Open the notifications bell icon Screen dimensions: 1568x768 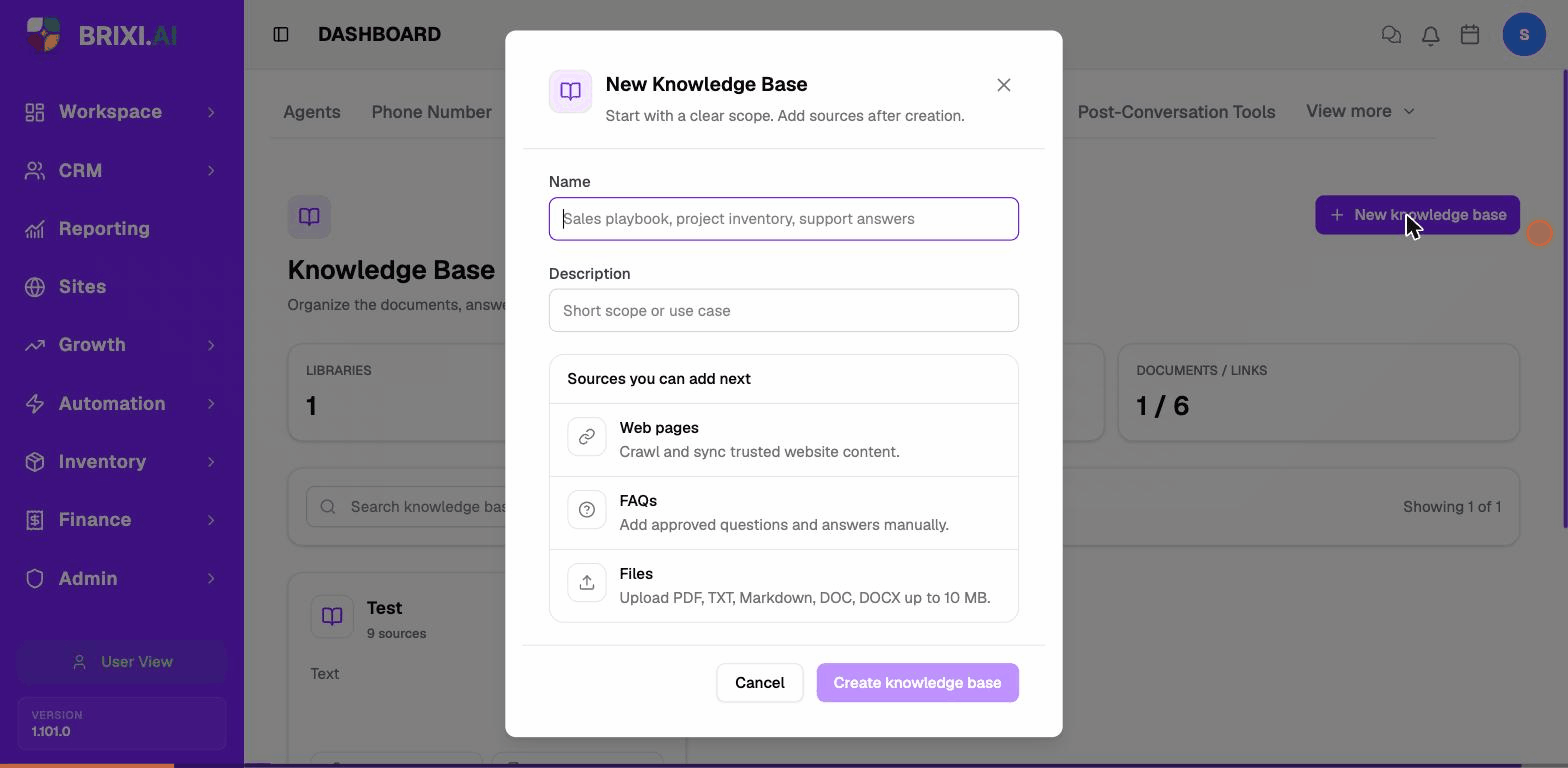(x=1431, y=35)
